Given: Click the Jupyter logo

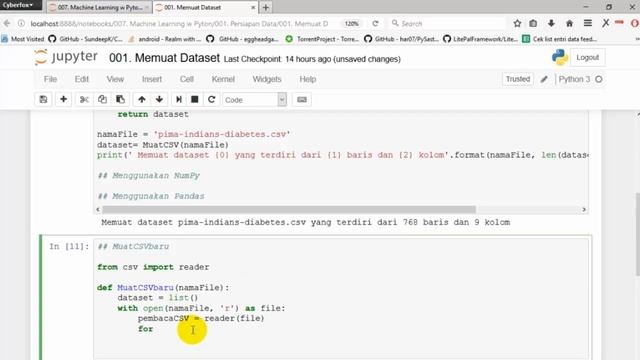Looking at the screenshot, I should click(x=66, y=57).
